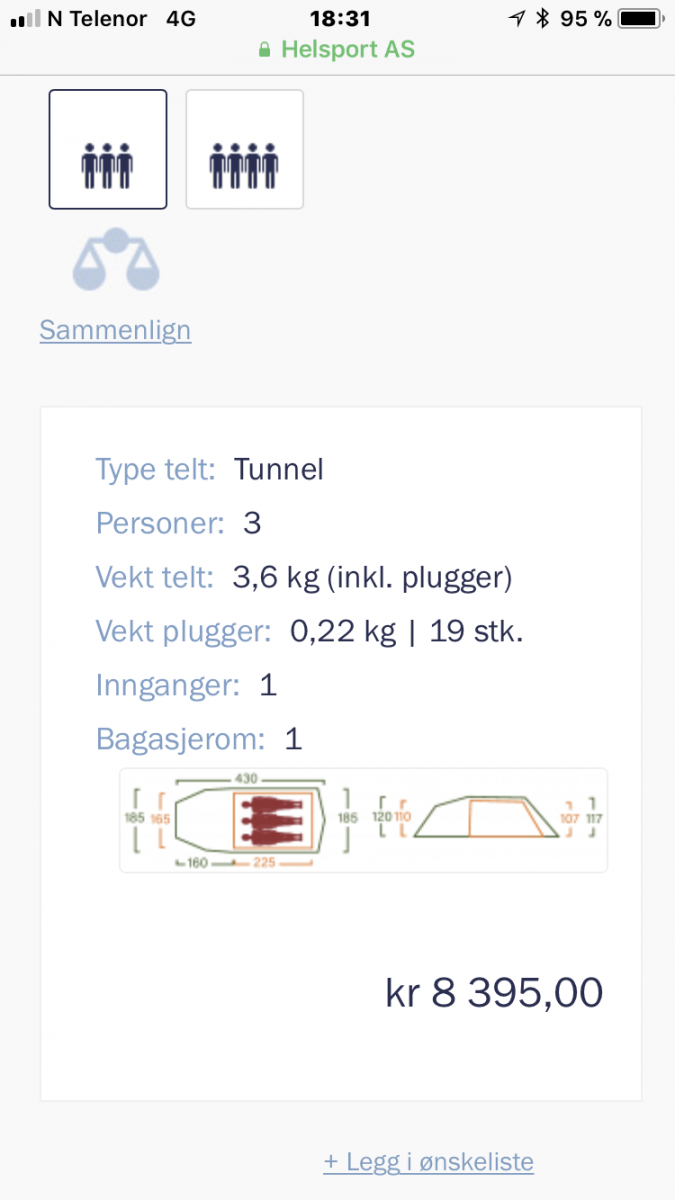
Task: Tap the Vekt telt weight specification
Action: click(304, 577)
